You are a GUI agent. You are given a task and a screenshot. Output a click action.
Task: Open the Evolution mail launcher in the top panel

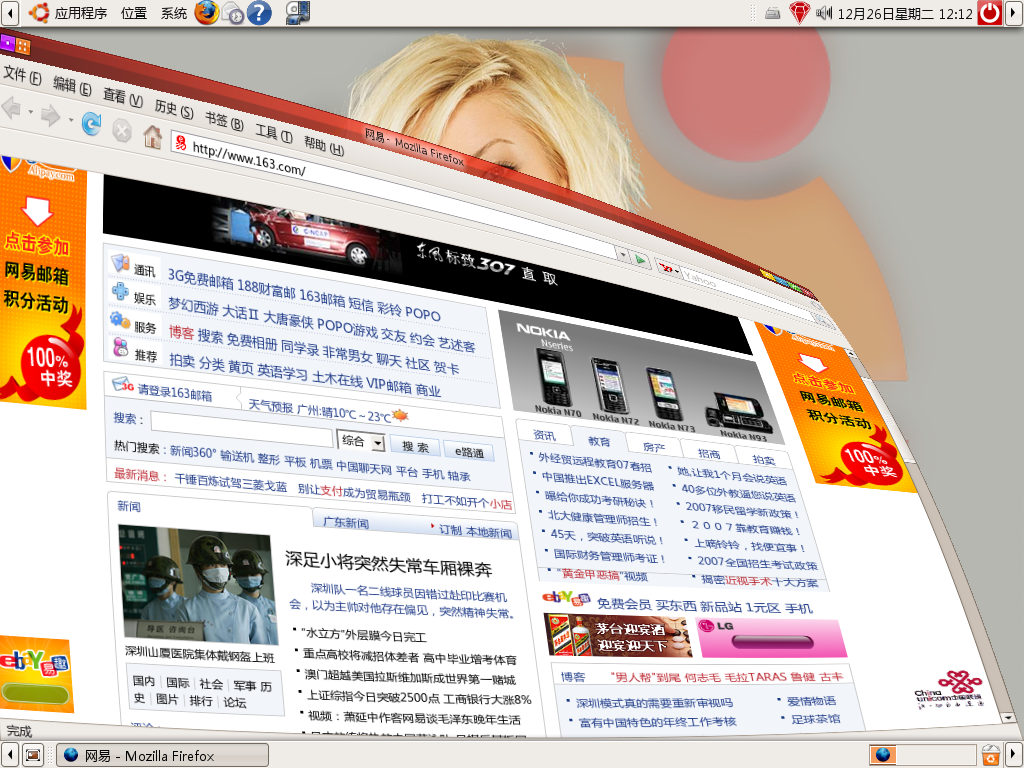(x=232, y=13)
